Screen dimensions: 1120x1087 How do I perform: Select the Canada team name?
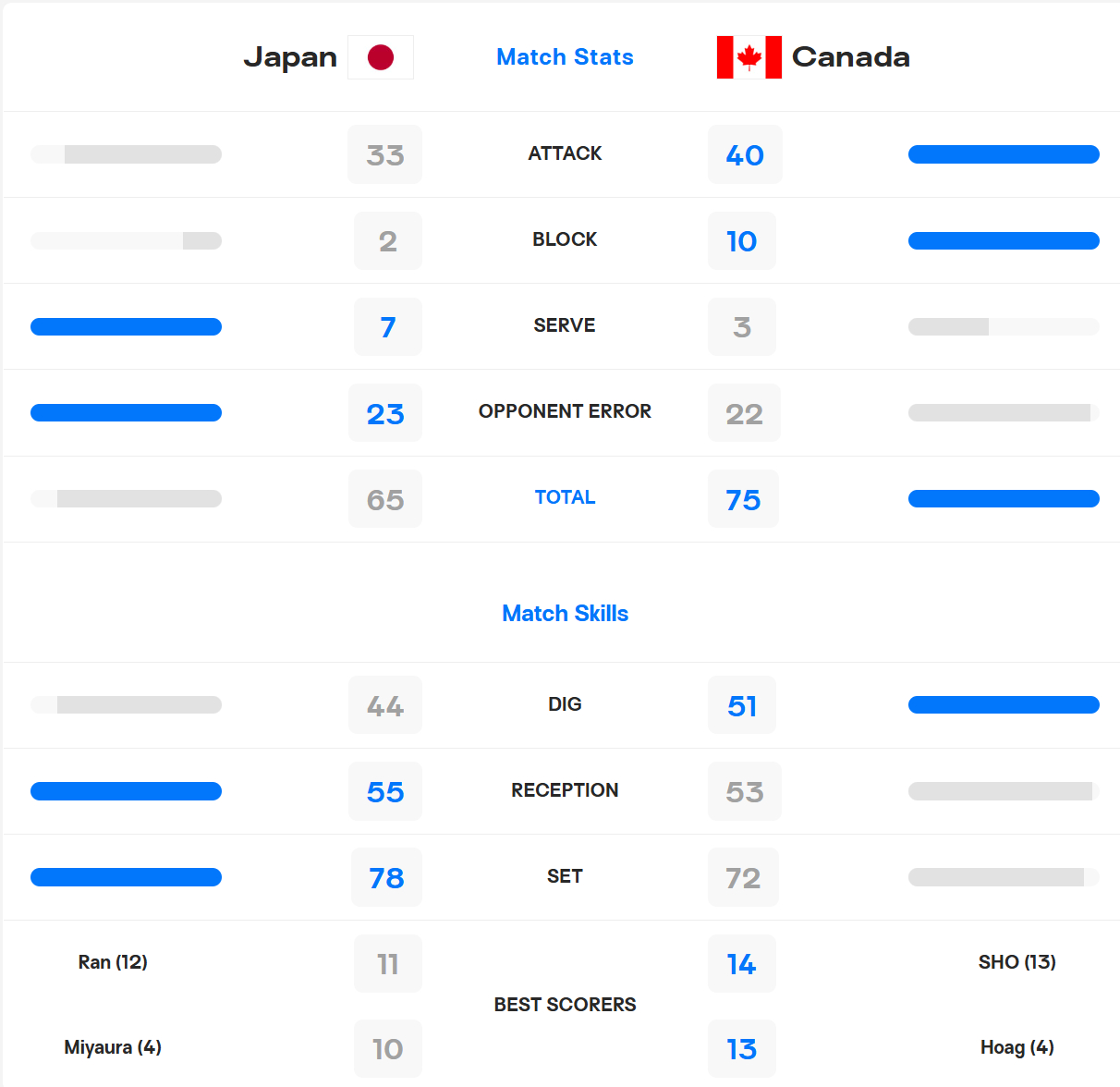851,57
